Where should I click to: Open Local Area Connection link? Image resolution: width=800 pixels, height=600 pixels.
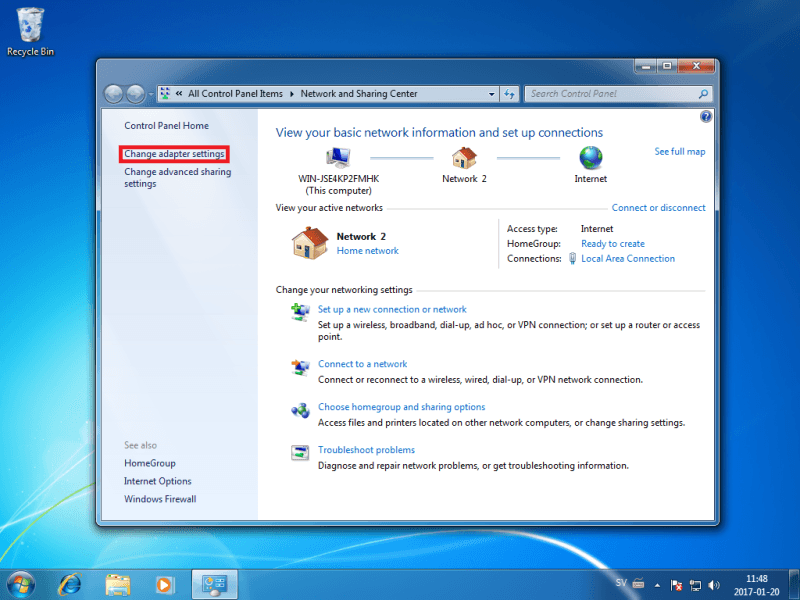point(628,259)
